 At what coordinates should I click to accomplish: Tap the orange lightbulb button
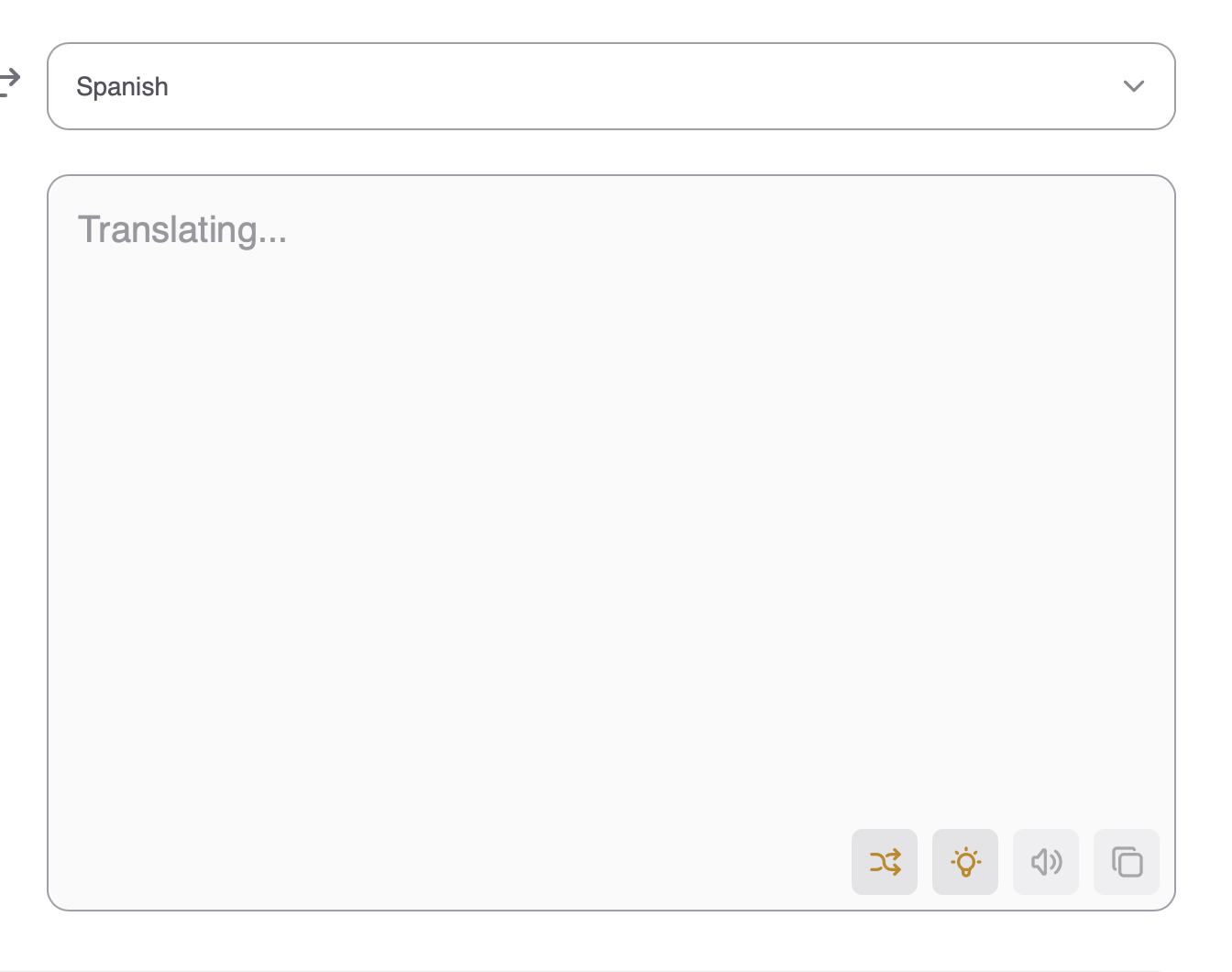[x=965, y=862]
